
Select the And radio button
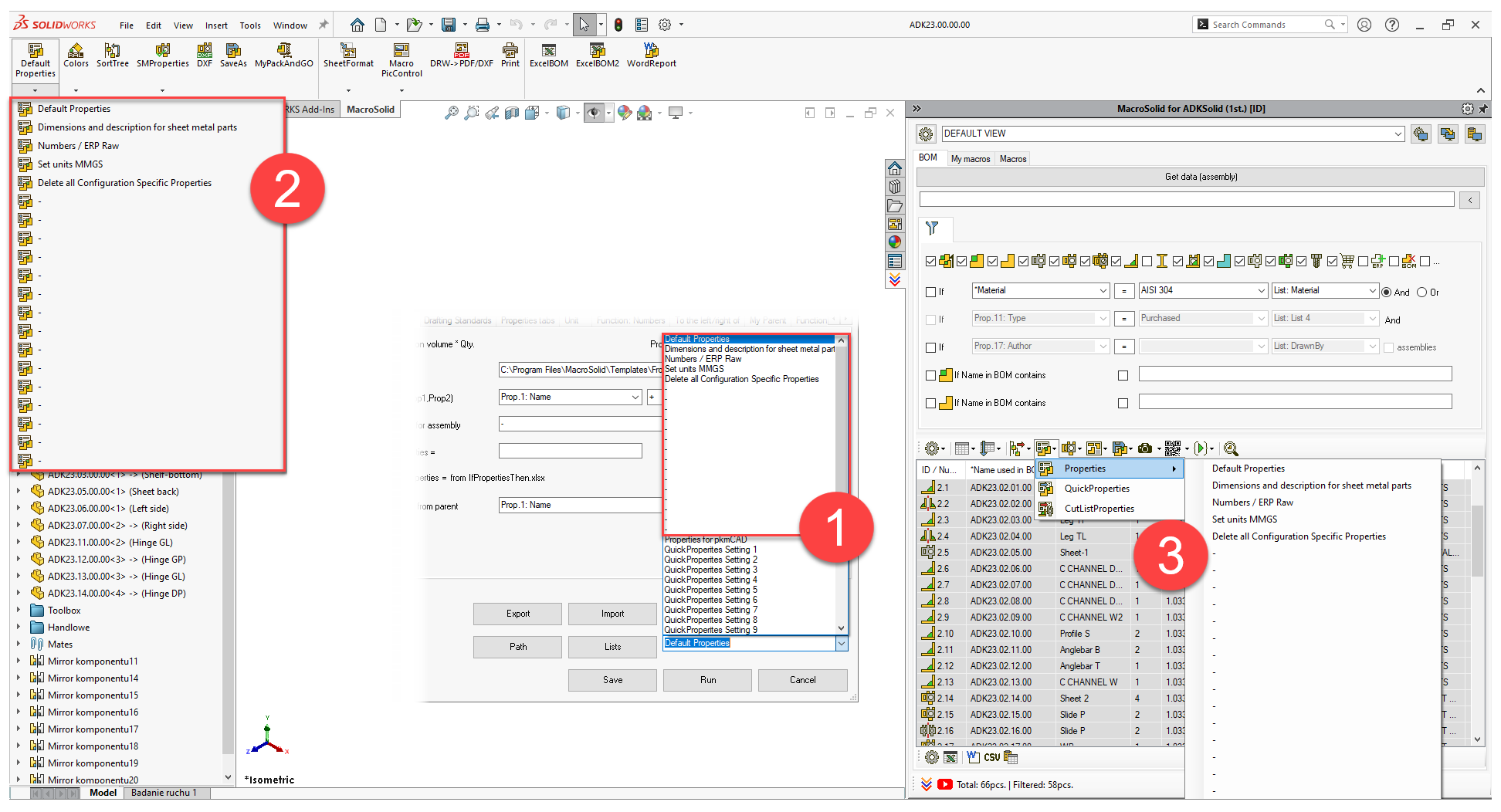(x=1387, y=292)
